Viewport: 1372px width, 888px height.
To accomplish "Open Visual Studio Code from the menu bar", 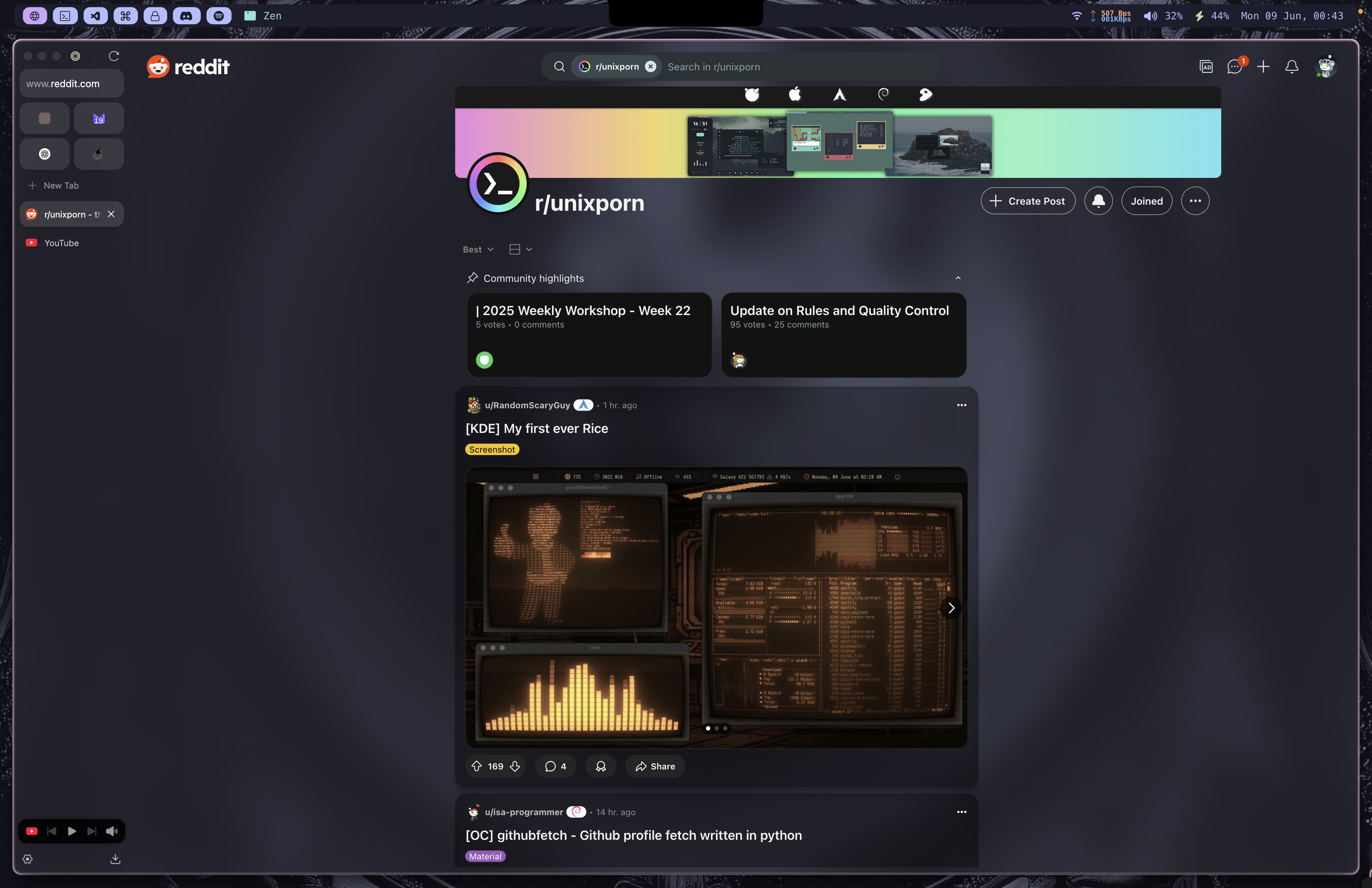I will (95, 16).
